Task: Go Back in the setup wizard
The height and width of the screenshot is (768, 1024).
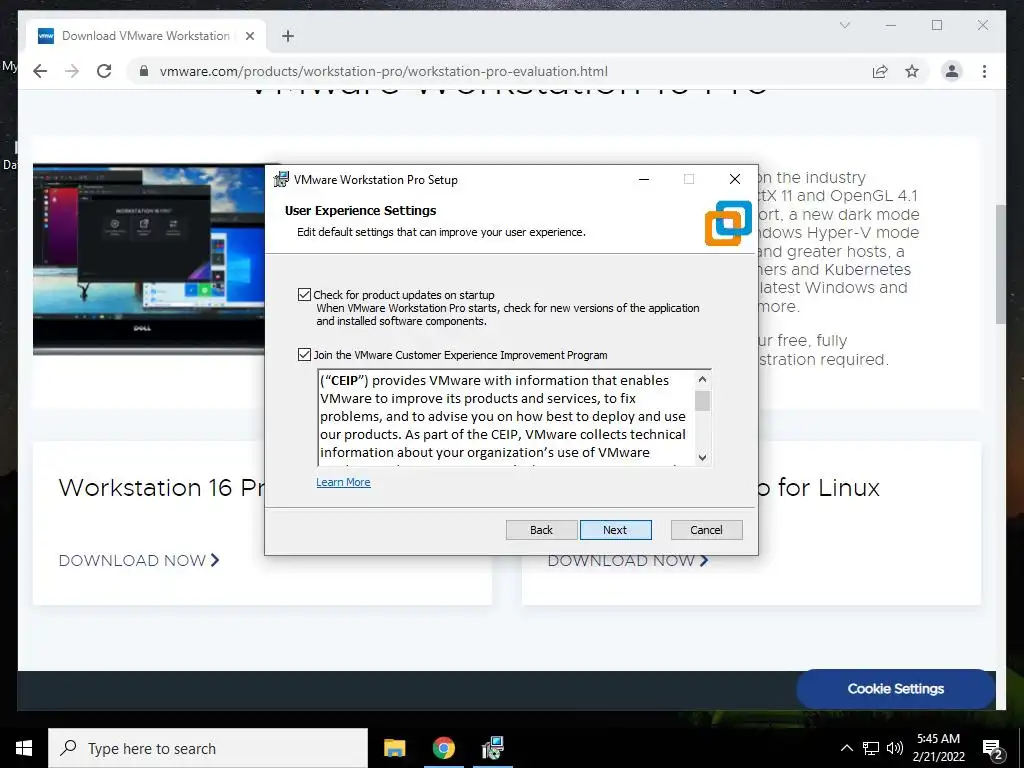Action: coord(541,530)
